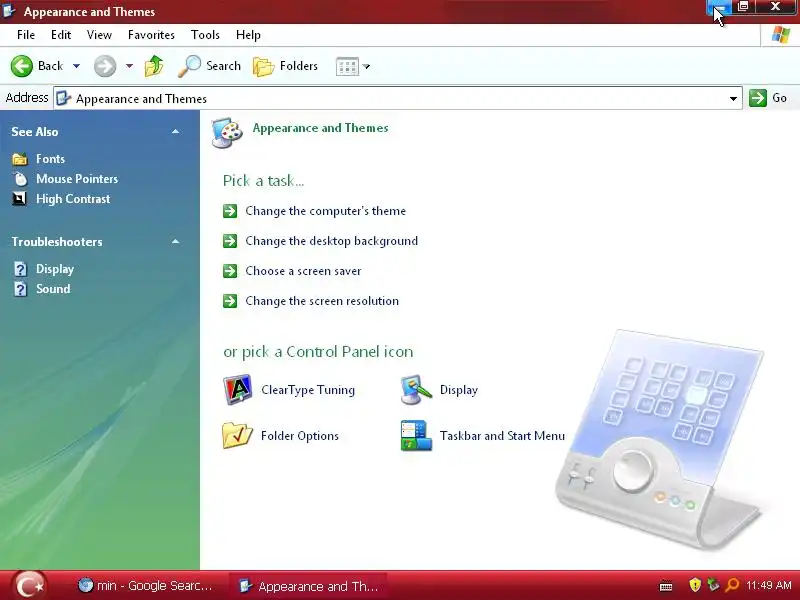This screenshot has width=800, height=600.
Task: Click Change the computer's theme task
Action: (x=326, y=211)
